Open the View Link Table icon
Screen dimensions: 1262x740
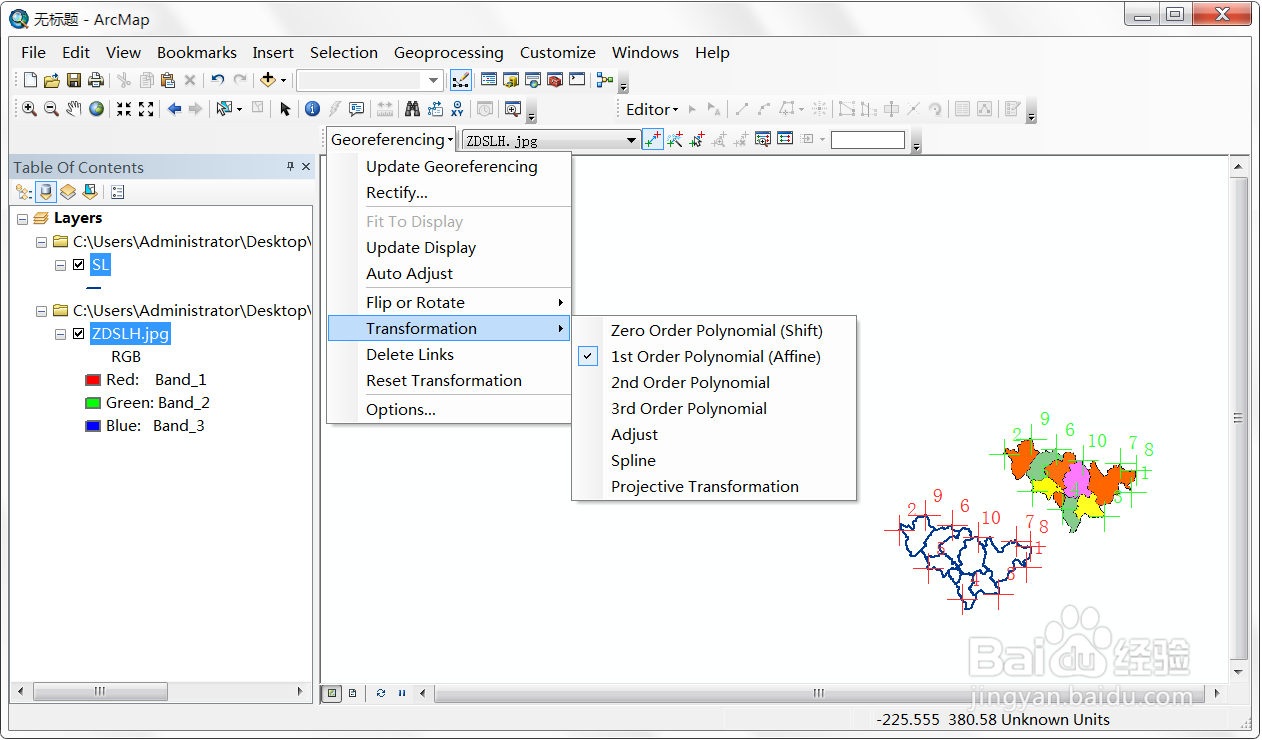click(785, 140)
